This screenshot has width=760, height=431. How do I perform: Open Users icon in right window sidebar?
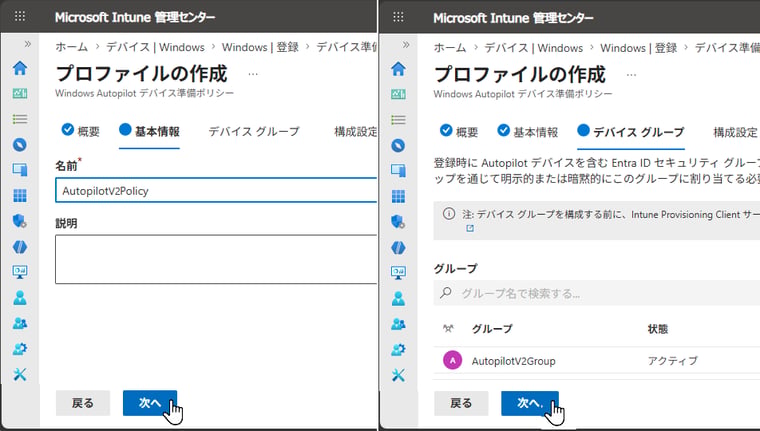398,298
